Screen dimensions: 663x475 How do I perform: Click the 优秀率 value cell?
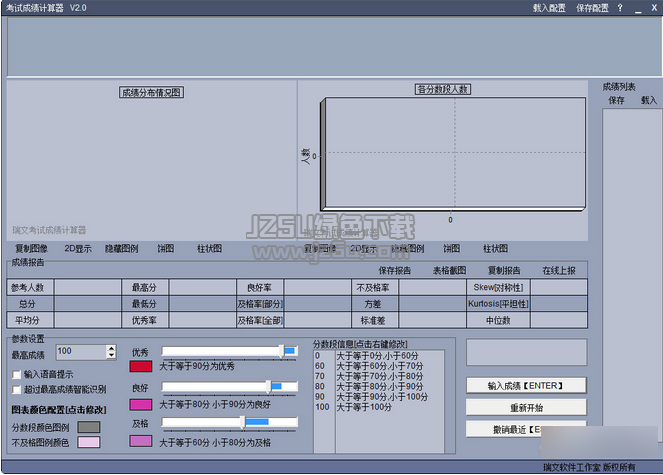(203, 320)
